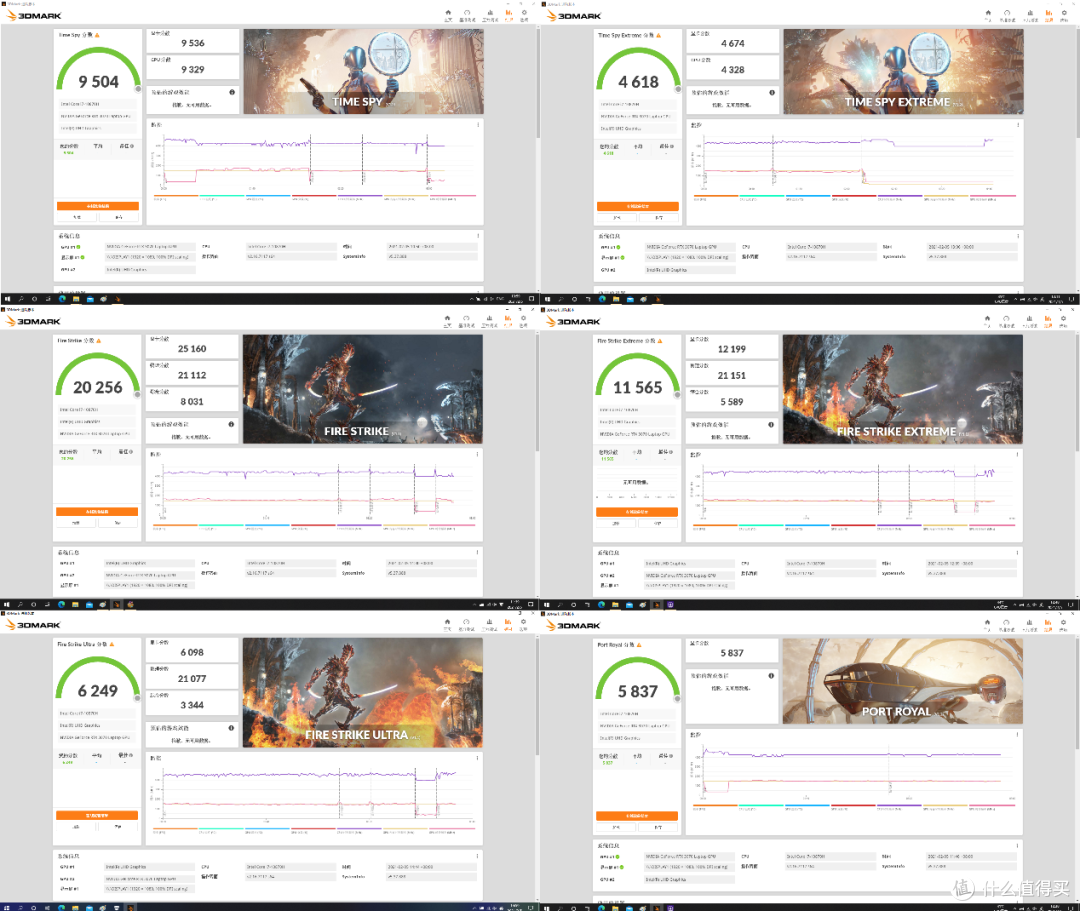Click score gauge end knob on Port Royal dial
This screenshot has height=911, width=1080.
tap(678, 698)
